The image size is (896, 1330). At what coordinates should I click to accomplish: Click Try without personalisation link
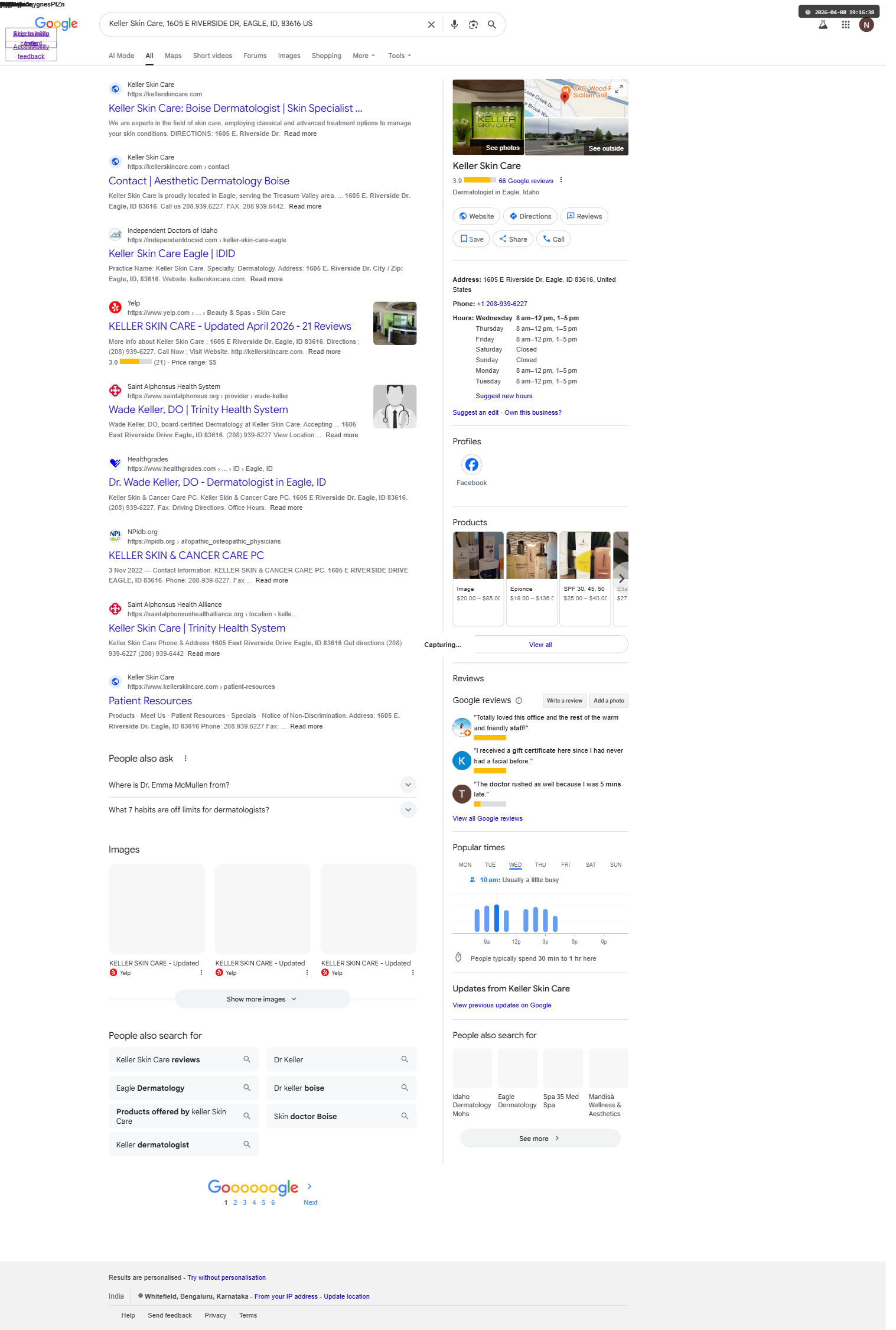pyautogui.click(x=227, y=1277)
